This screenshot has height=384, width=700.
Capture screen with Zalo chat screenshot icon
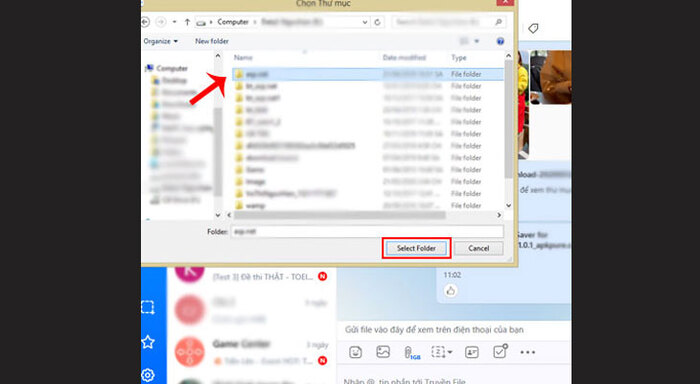(x=438, y=352)
